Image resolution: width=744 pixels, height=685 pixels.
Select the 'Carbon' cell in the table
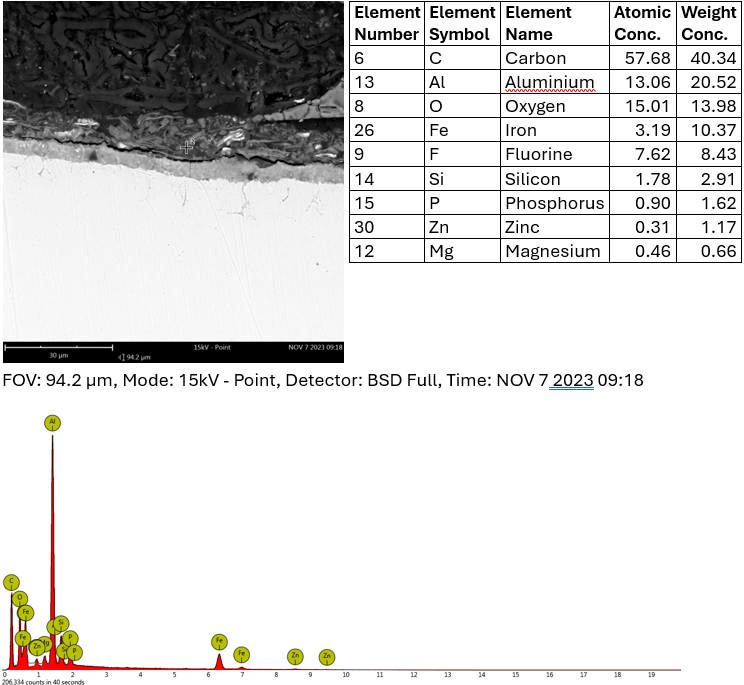tap(555, 58)
